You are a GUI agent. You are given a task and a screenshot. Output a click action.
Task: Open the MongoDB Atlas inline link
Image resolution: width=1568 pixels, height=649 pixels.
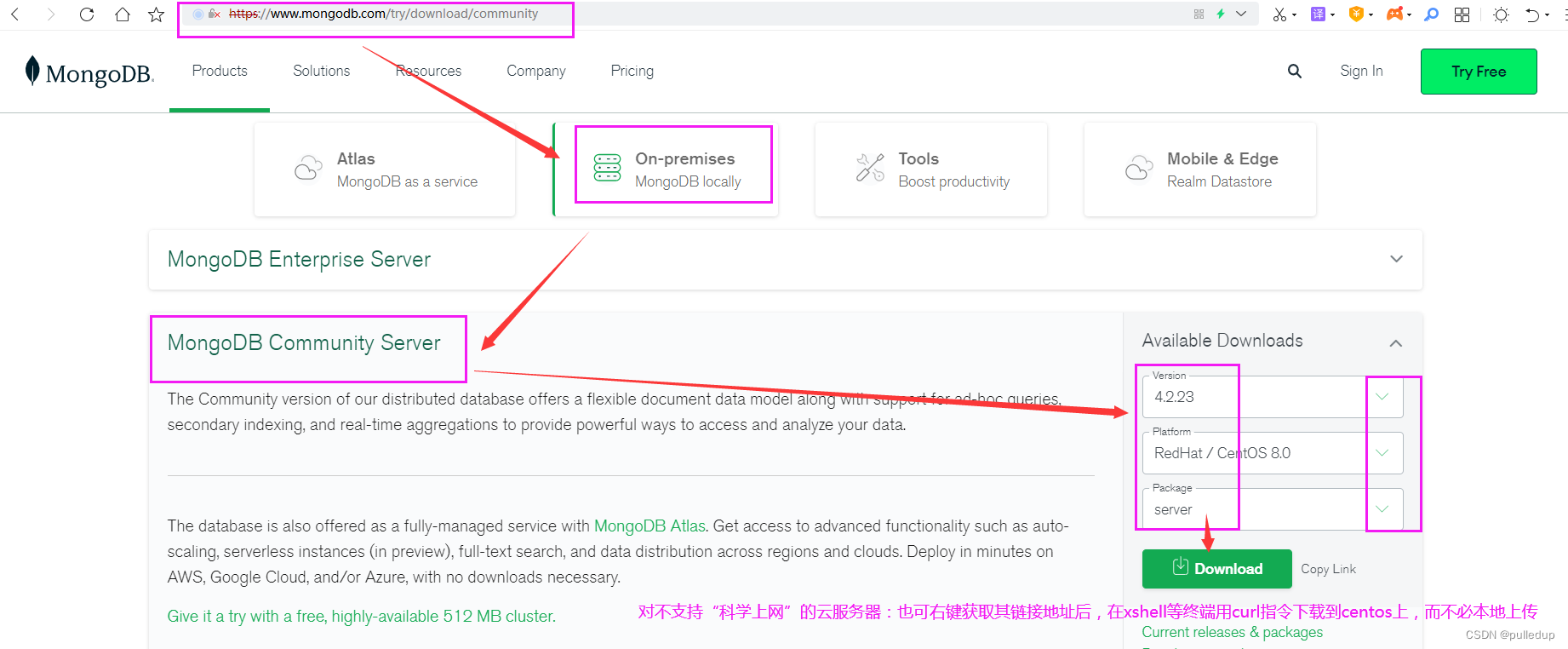650,526
